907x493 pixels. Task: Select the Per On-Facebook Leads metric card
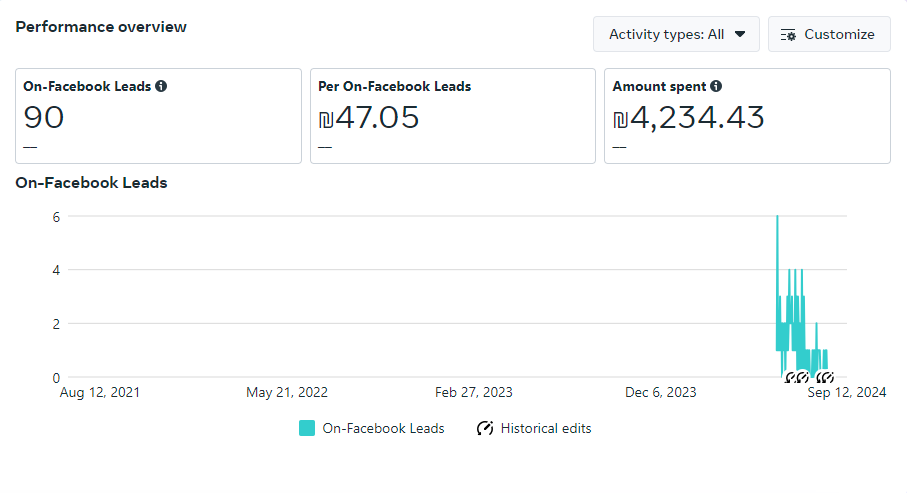point(453,116)
